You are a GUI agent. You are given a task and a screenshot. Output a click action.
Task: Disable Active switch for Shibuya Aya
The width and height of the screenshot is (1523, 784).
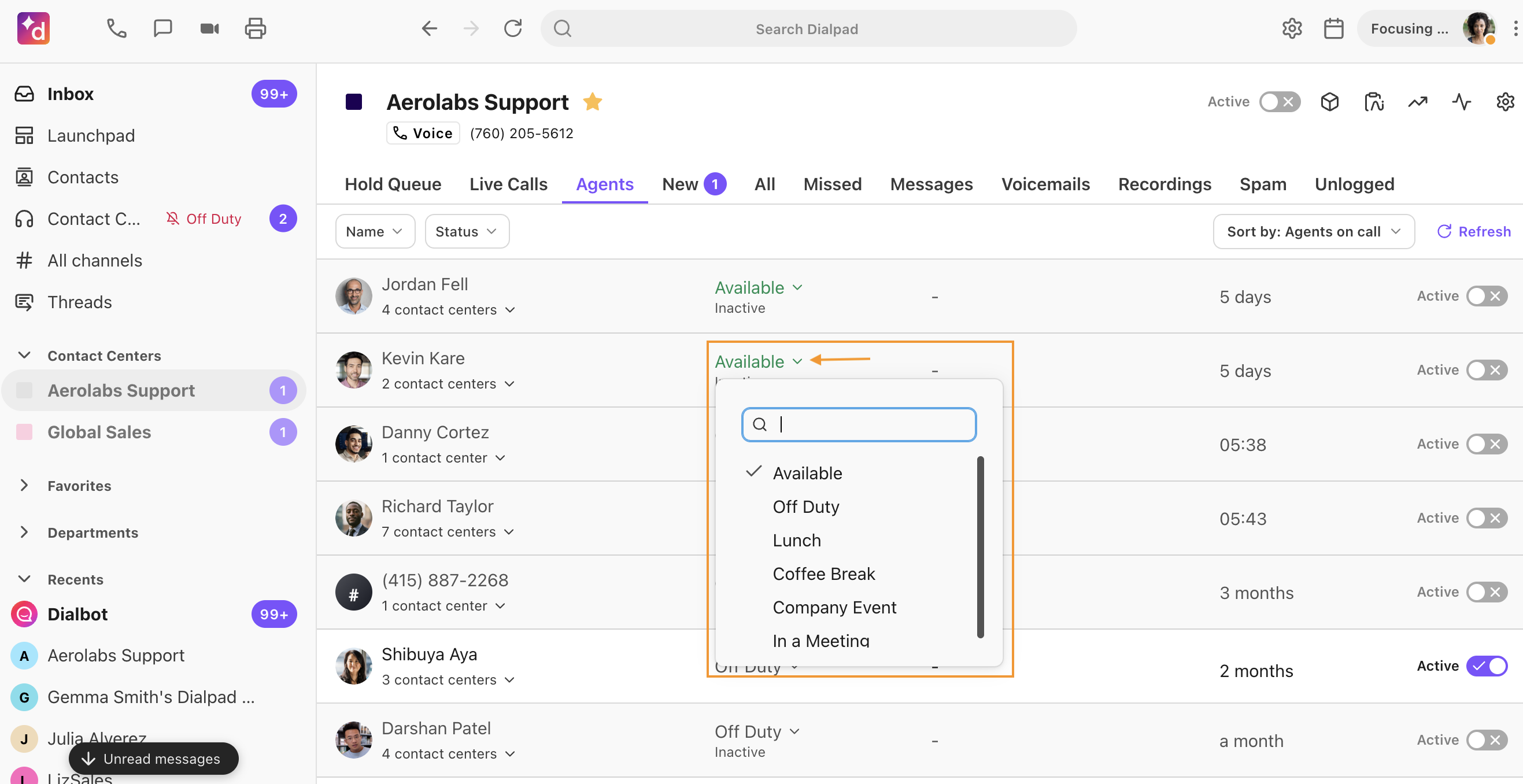1487,666
